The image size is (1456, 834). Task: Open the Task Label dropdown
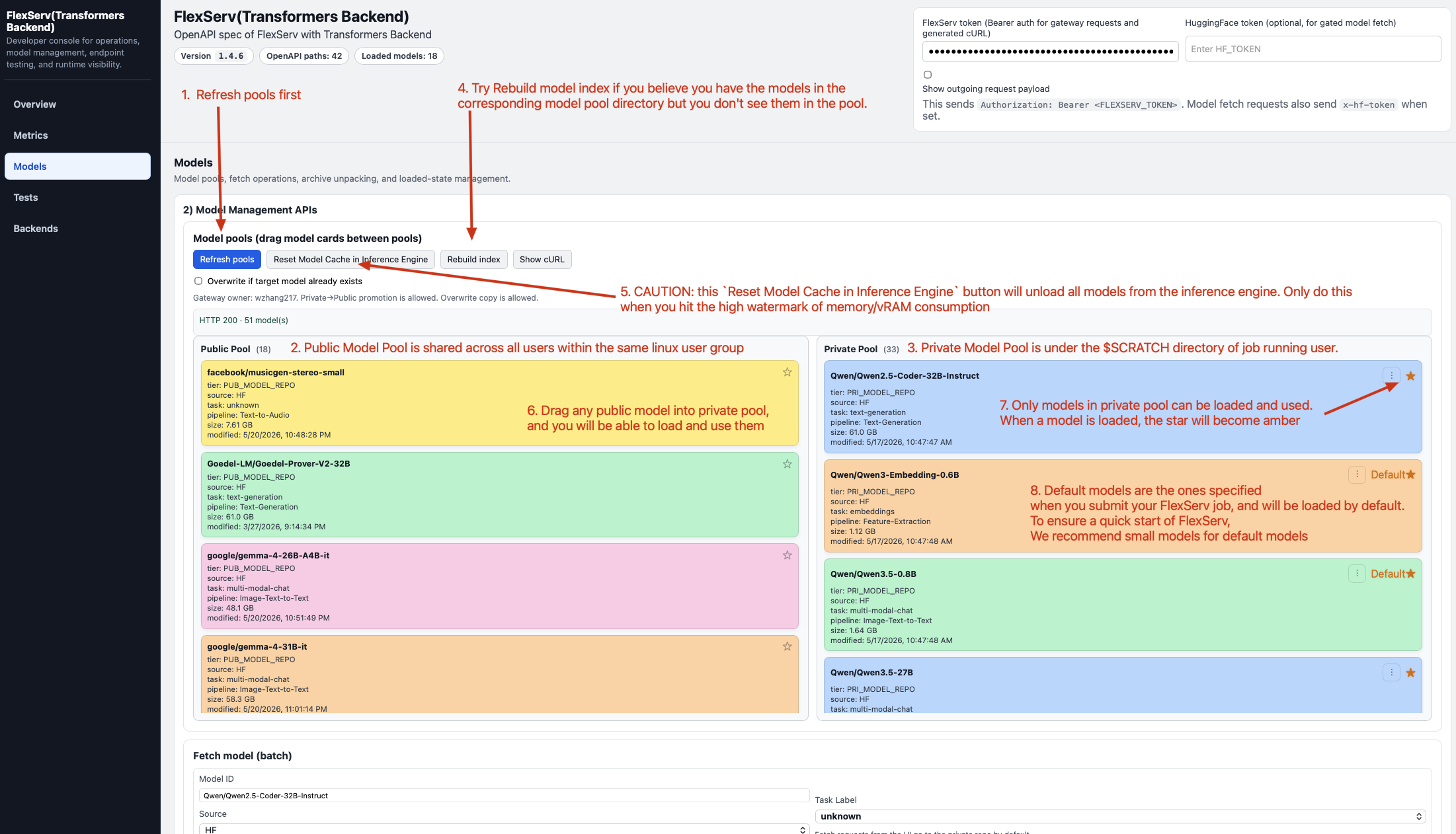(x=1120, y=816)
